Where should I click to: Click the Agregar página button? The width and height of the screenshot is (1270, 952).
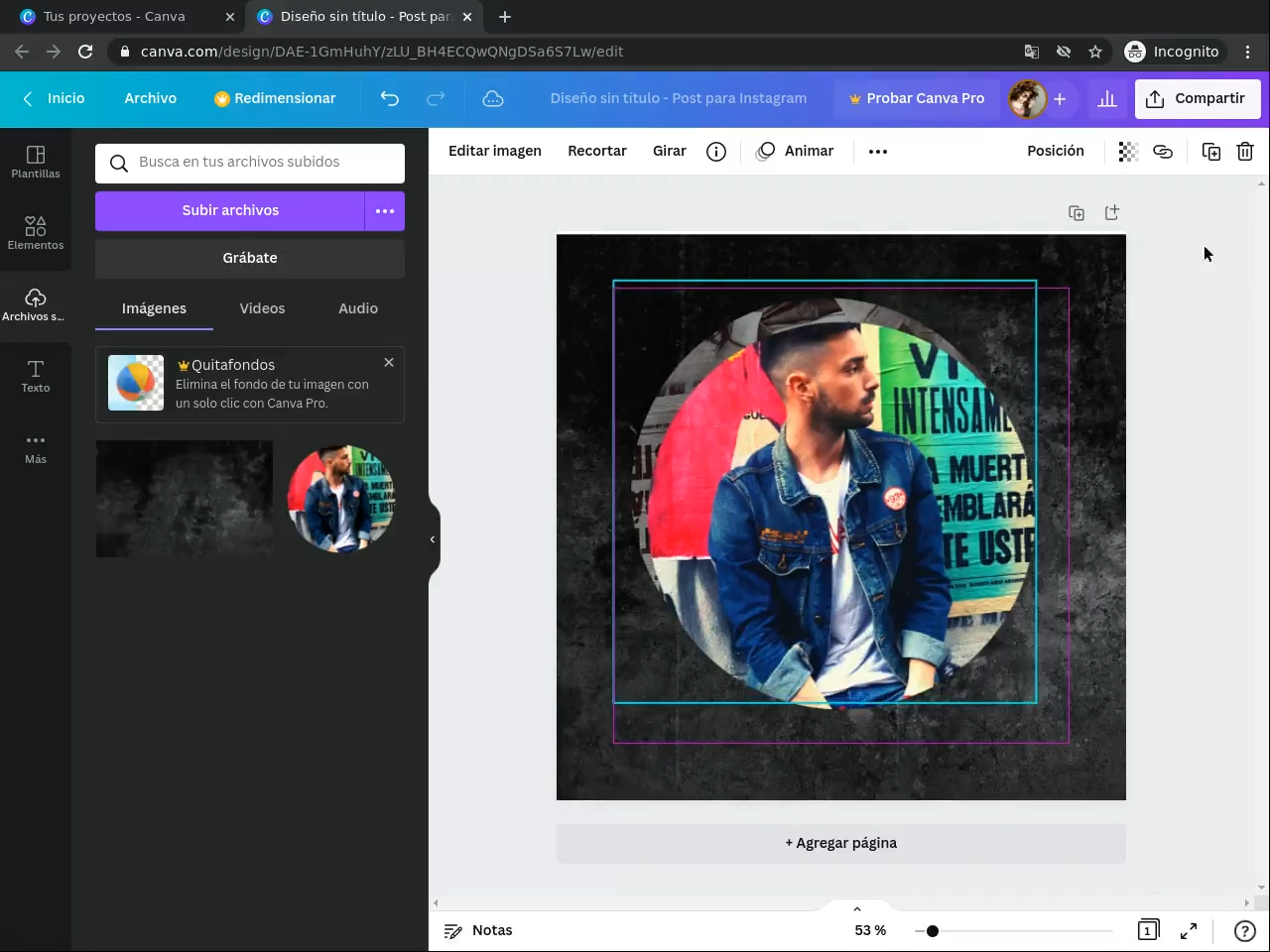tap(841, 843)
